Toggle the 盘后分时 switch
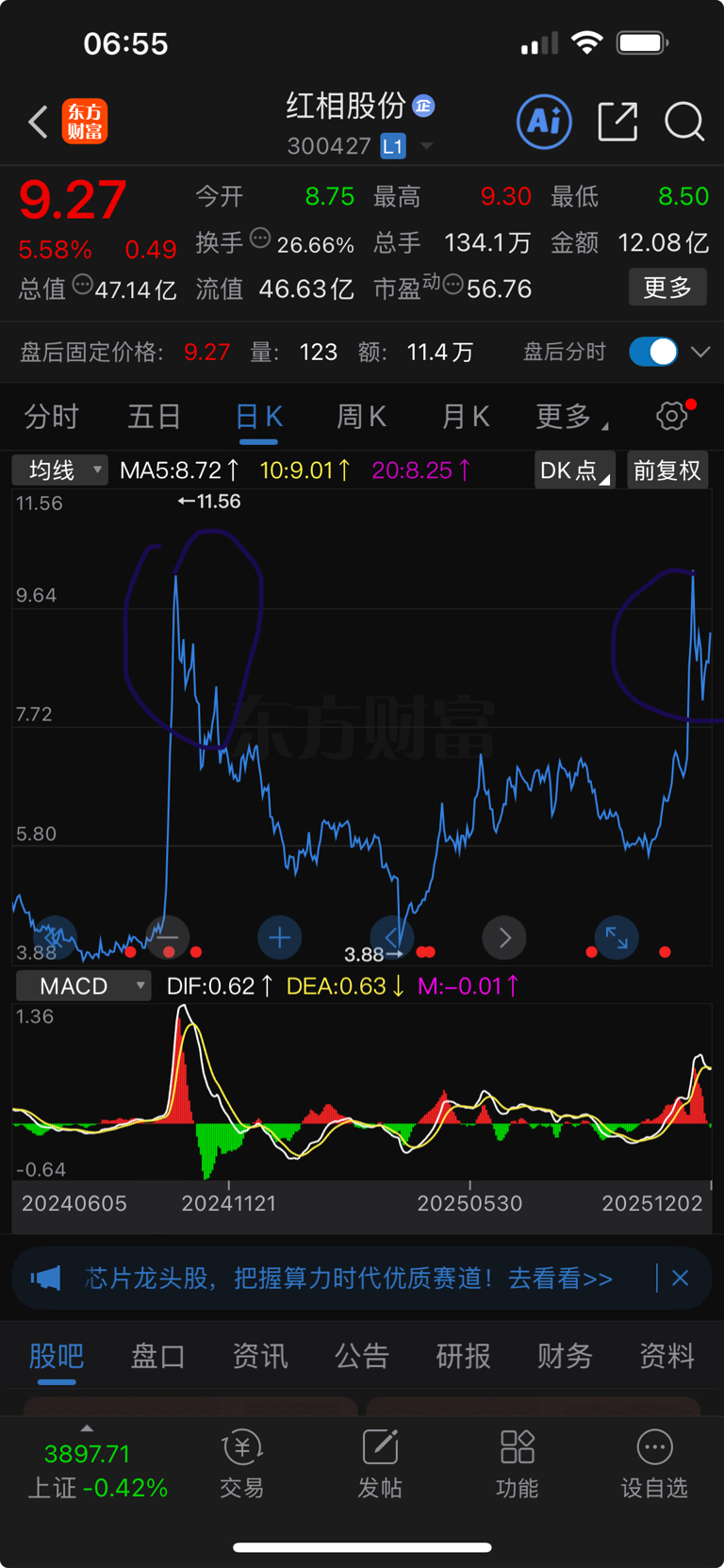 pos(653,352)
